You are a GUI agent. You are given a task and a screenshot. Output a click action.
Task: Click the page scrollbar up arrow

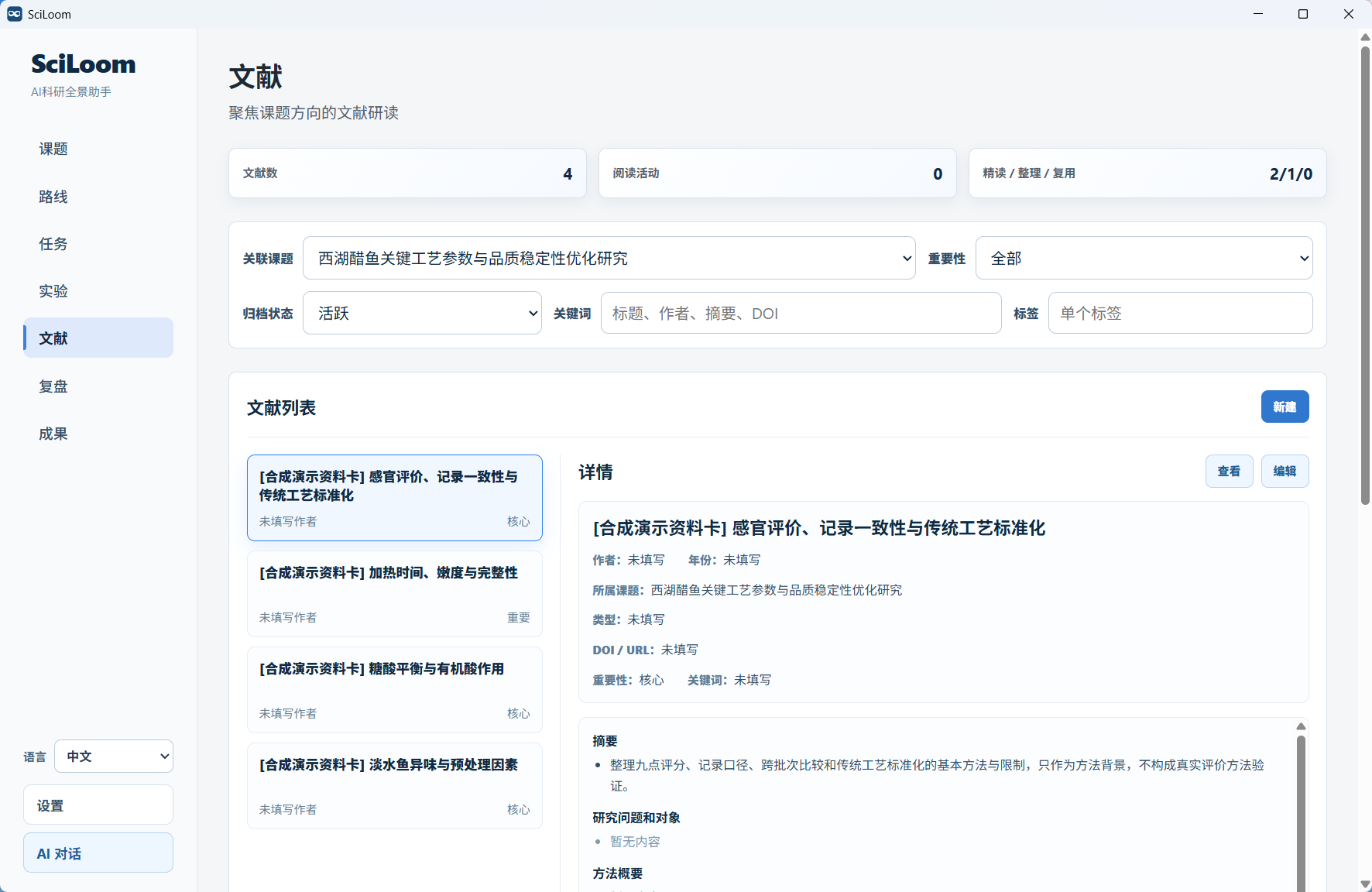click(x=1366, y=36)
